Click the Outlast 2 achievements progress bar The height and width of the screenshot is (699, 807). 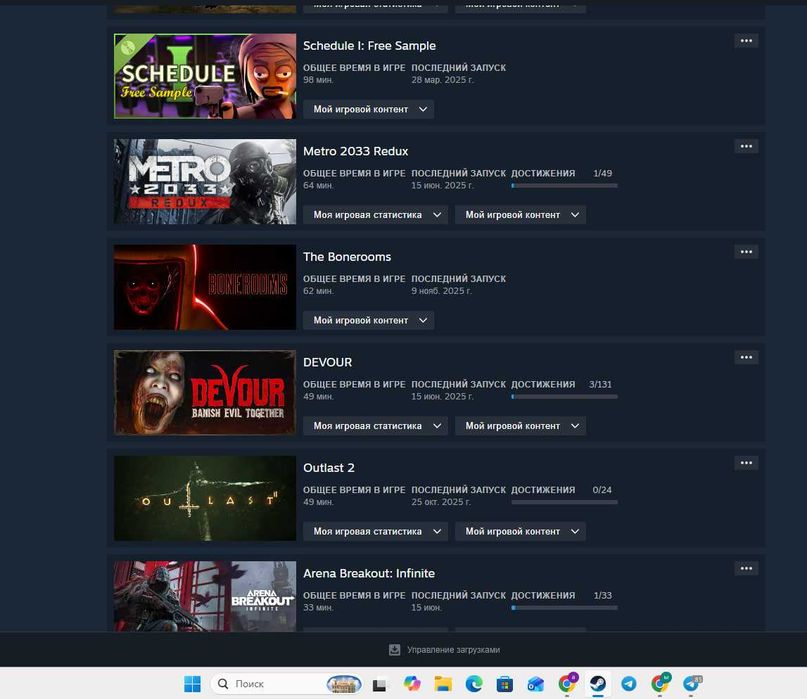coord(564,502)
